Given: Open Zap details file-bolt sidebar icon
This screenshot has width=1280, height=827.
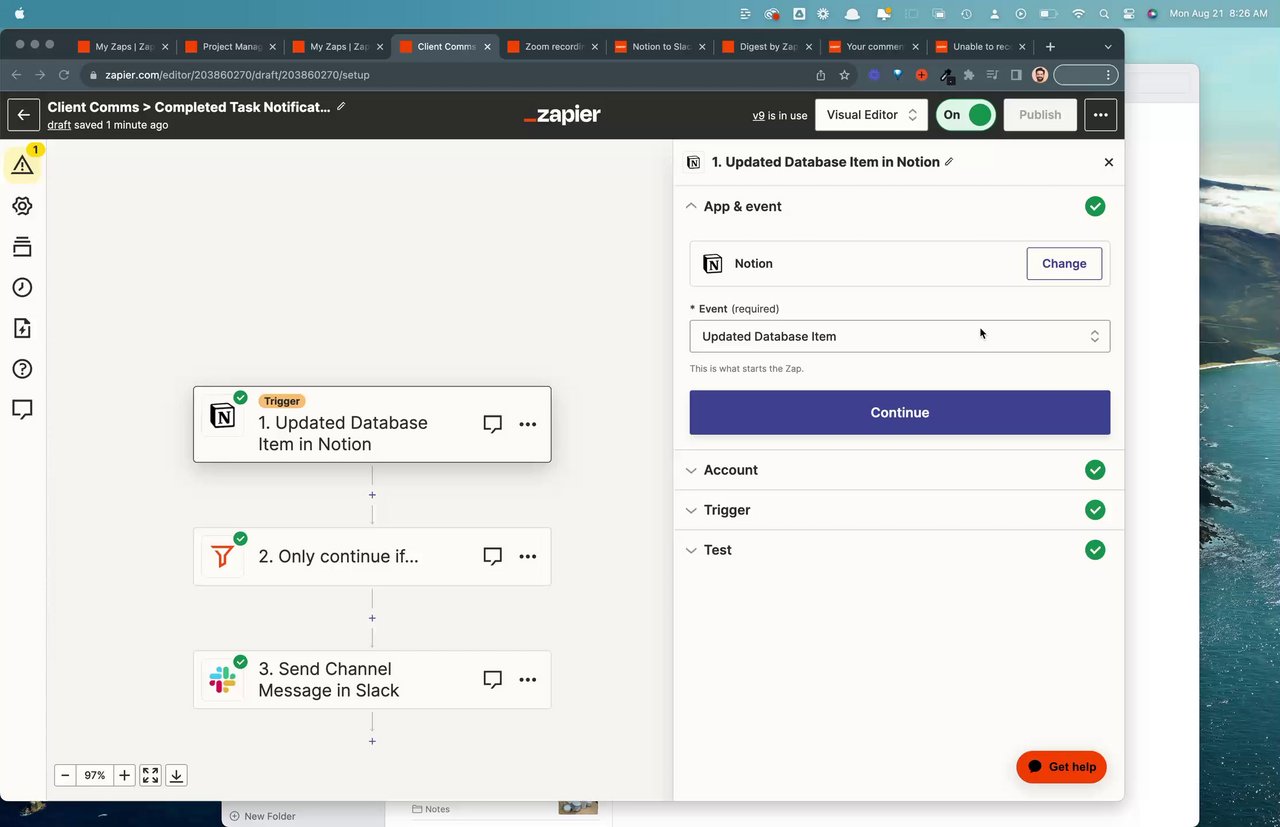Looking at the screenshot, I should (23, 328).
